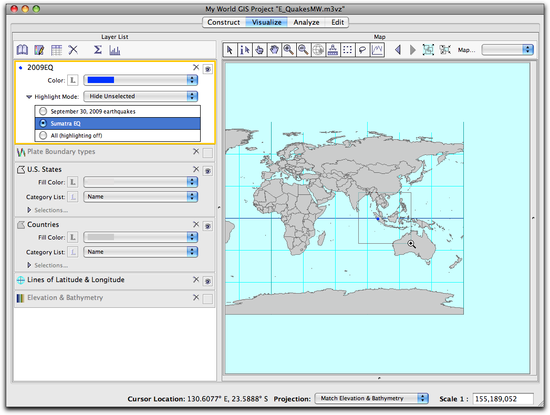Open the layer table icon

56,50
